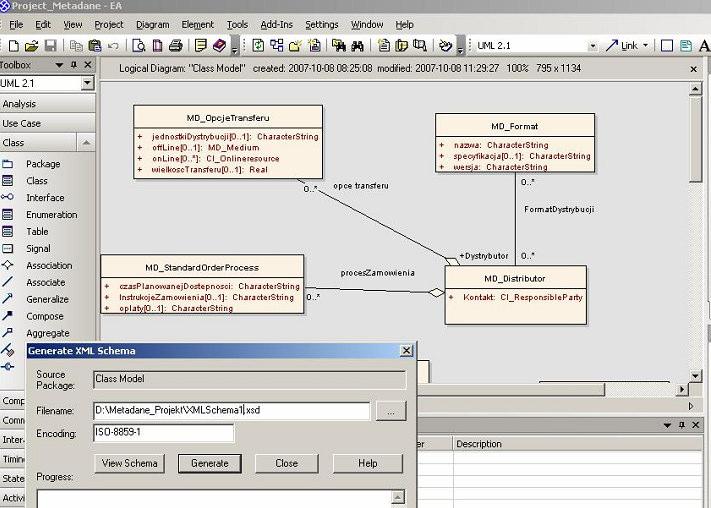This screenshot has width=711, height=508.
Task: Select the MD_Format class box
Action: pos(515,142)
